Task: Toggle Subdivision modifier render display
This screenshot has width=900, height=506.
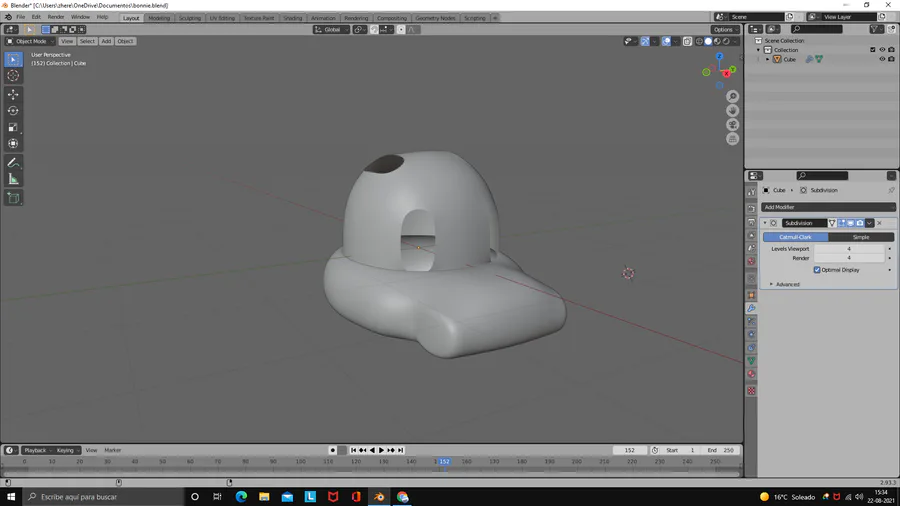Action: 860,223
